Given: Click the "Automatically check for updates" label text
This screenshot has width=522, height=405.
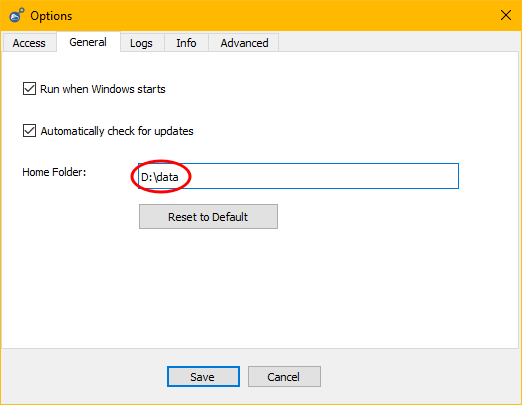Looking at the screenshot, I should pos(117,131).
